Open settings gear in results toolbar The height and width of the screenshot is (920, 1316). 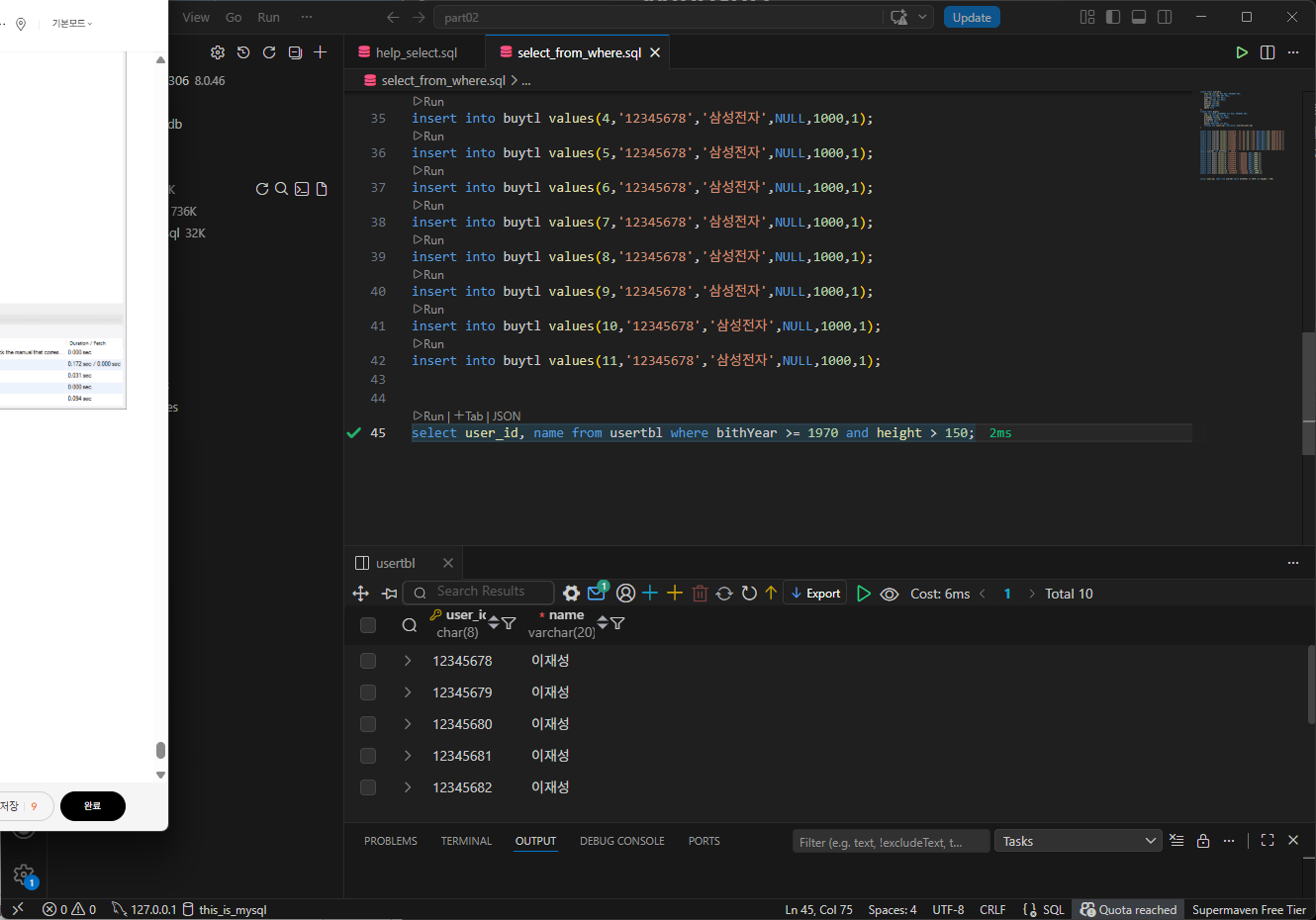click(571, 594)
